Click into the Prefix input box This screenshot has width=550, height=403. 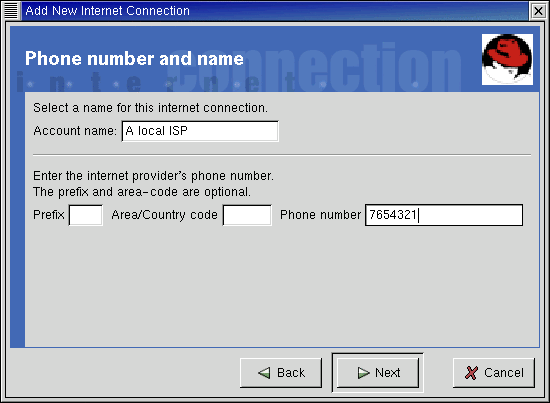click(86, 215)
